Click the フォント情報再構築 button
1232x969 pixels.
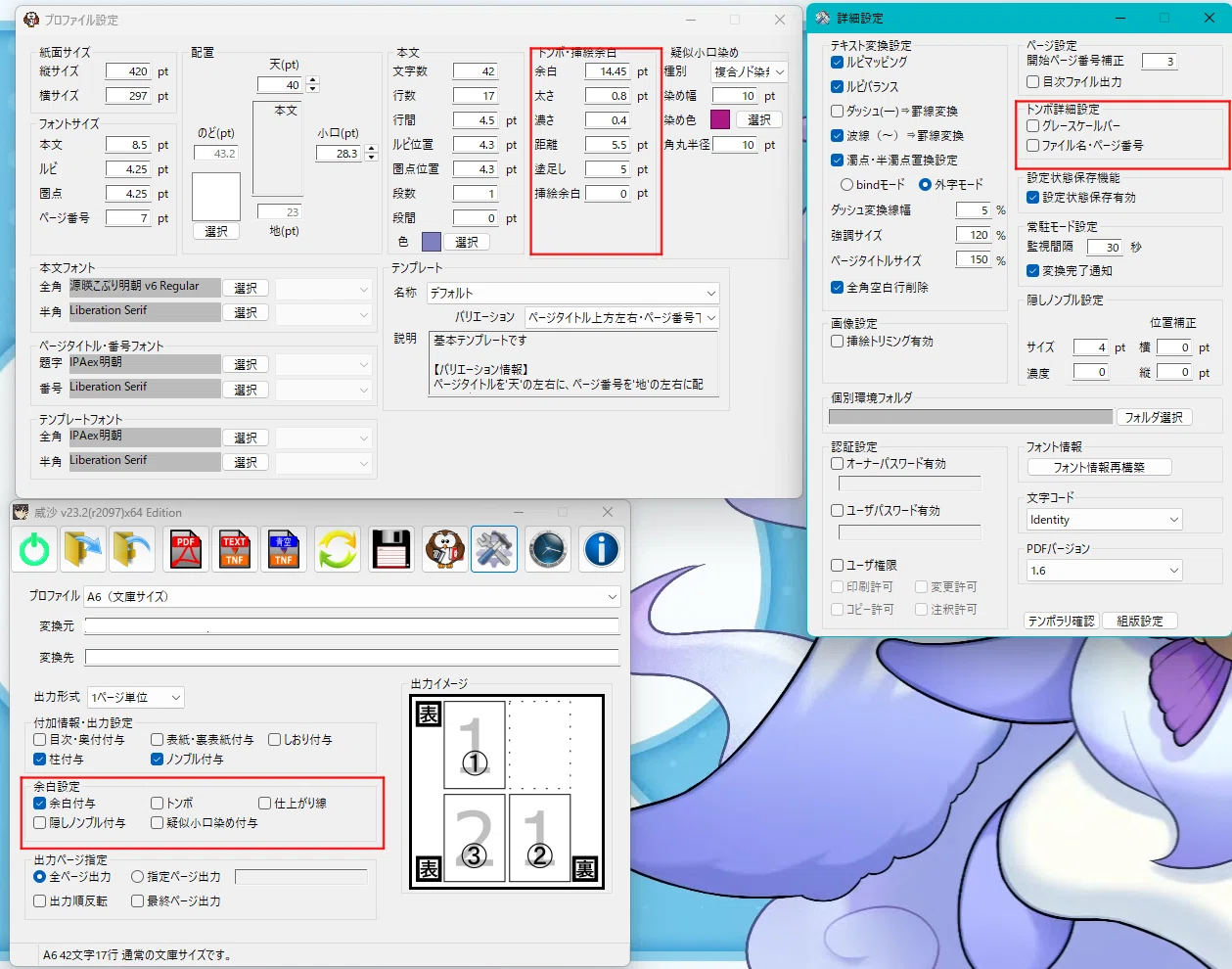[x=1099, y=467]
